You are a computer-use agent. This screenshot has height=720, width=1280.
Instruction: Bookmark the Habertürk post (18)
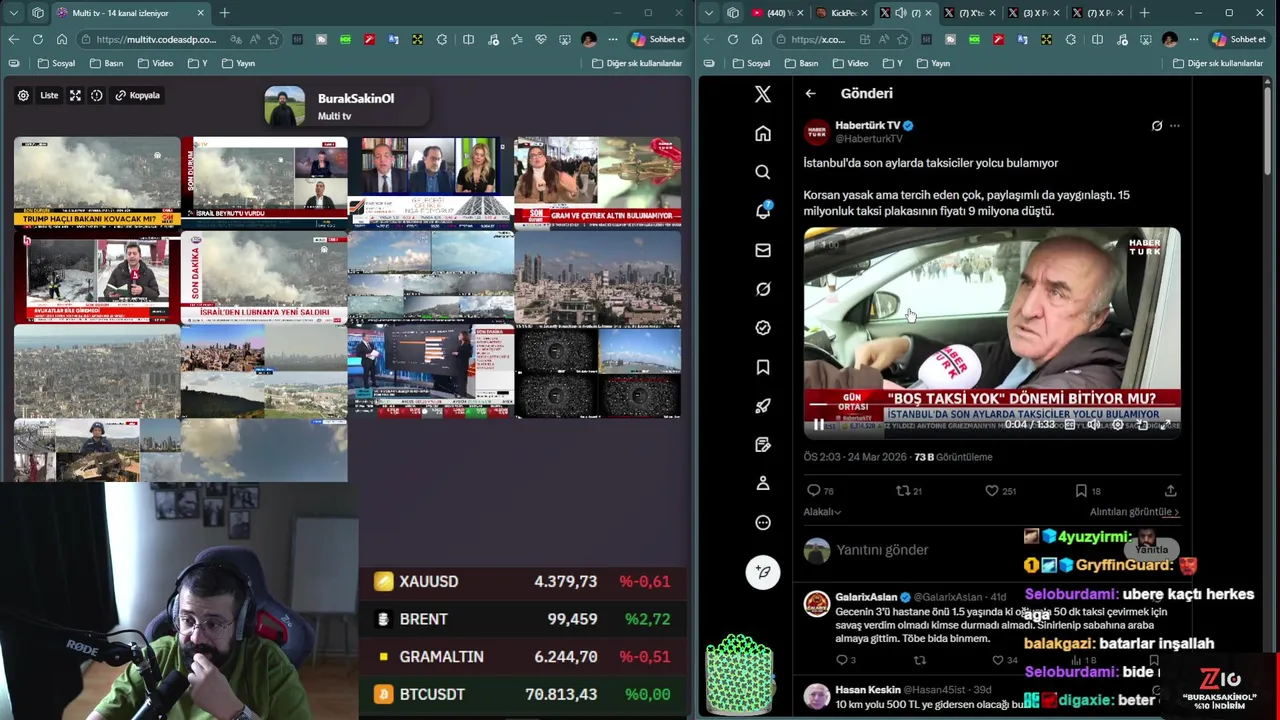point(1088,491)
